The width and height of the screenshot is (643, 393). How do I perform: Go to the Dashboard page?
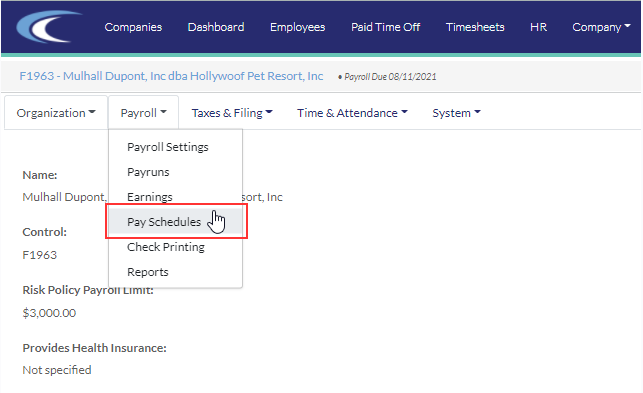pyautogui.click(x=216, y=27)
